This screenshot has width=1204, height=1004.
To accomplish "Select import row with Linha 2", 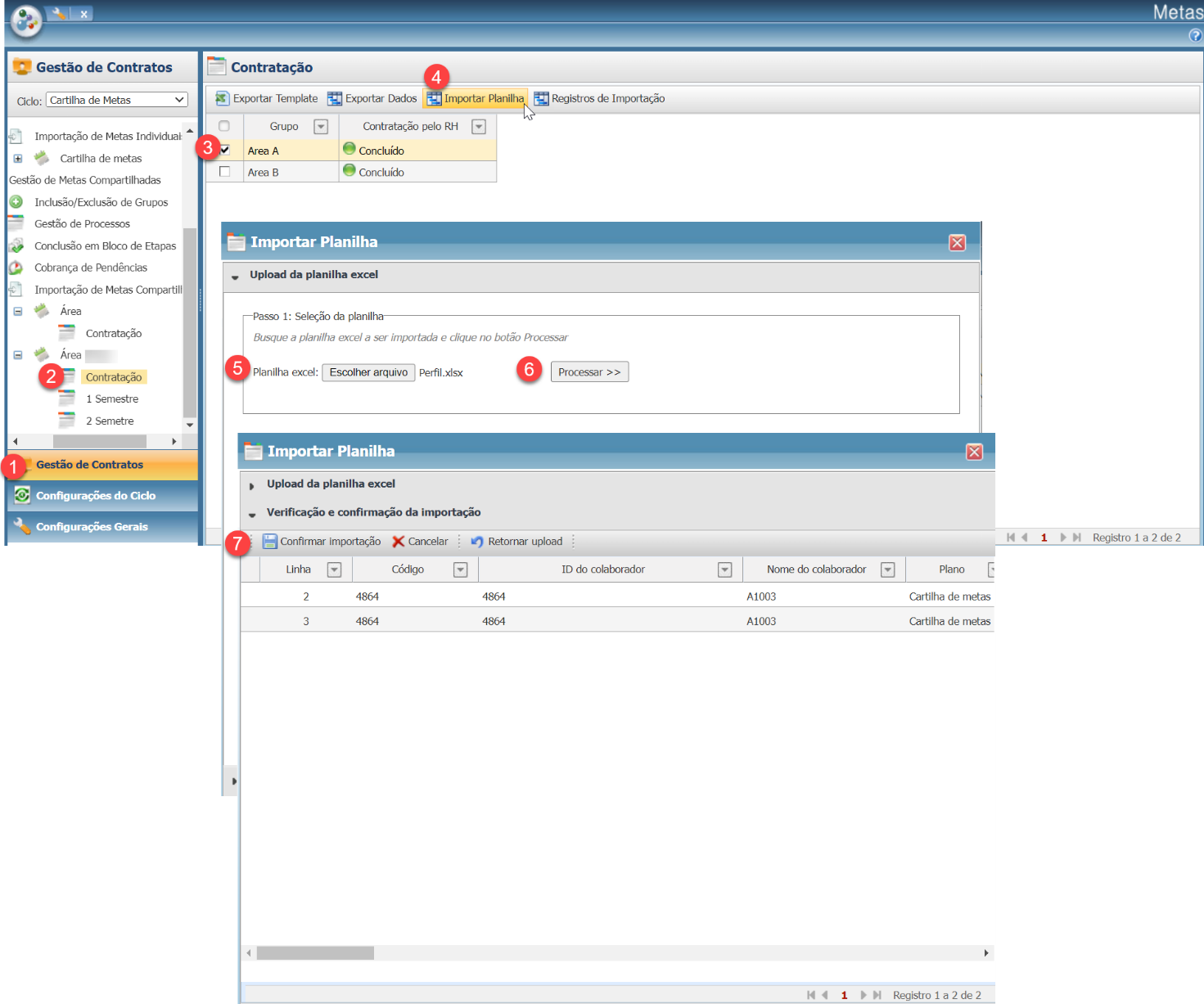I will coord(617,596).
